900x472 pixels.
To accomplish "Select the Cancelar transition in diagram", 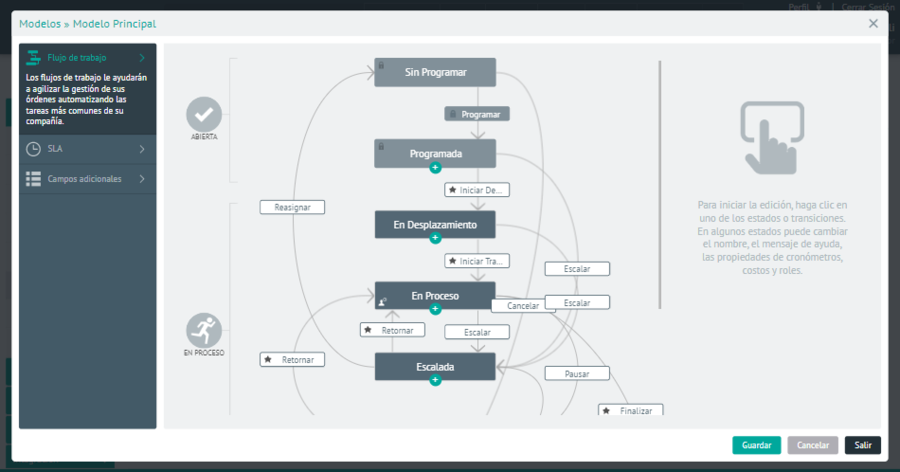I will 523,305.
